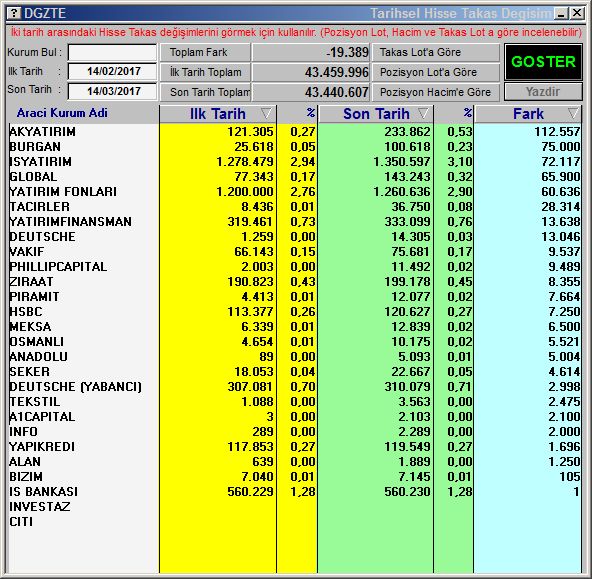Select the PHILLIPCAPITAL row name
The width and height of the screenshot is (592, 579).
pyautogui.click(x=58, y=267)
